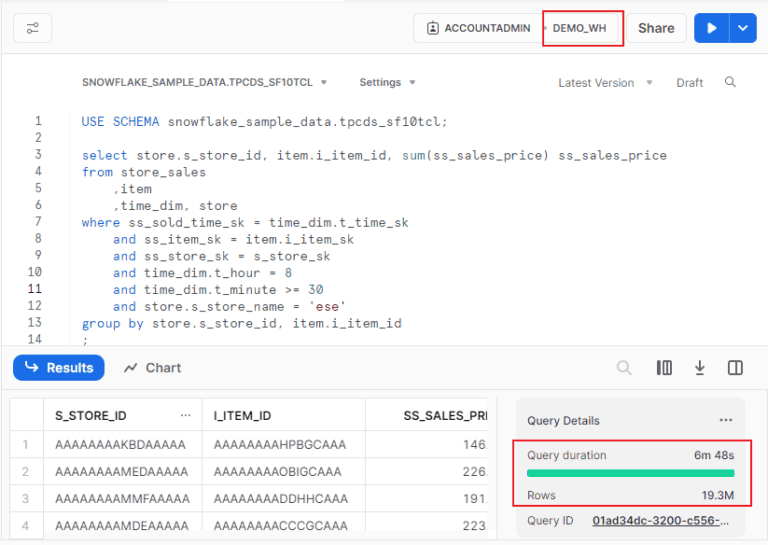Switch to the Results tab

59,368
